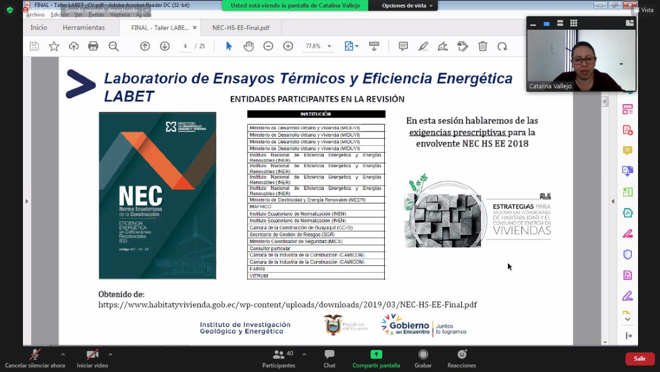660x372 pixels.
Task: Switch to NEC-HS-EE-Final.pdf tab
Action: pos(241,27)
